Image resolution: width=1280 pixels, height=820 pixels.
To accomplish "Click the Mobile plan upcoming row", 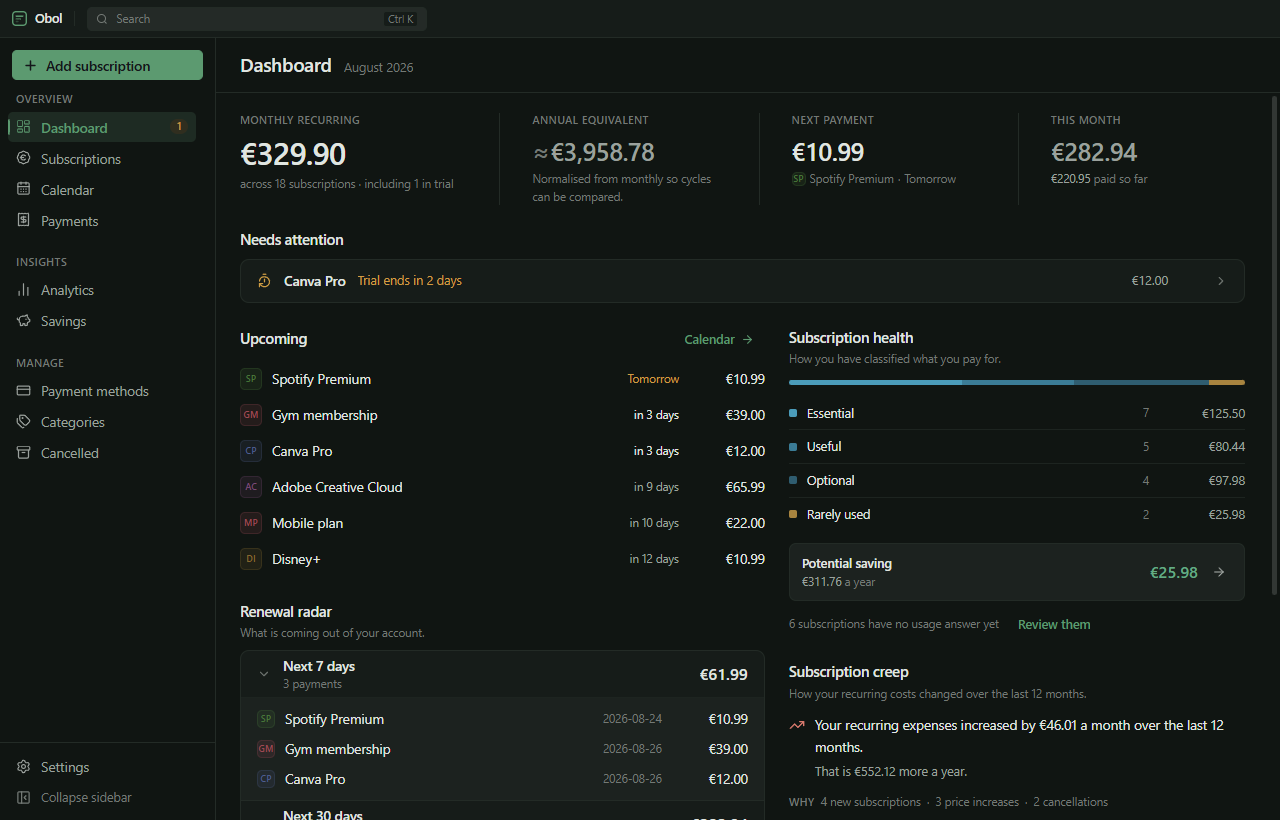I will coord(502,523).
